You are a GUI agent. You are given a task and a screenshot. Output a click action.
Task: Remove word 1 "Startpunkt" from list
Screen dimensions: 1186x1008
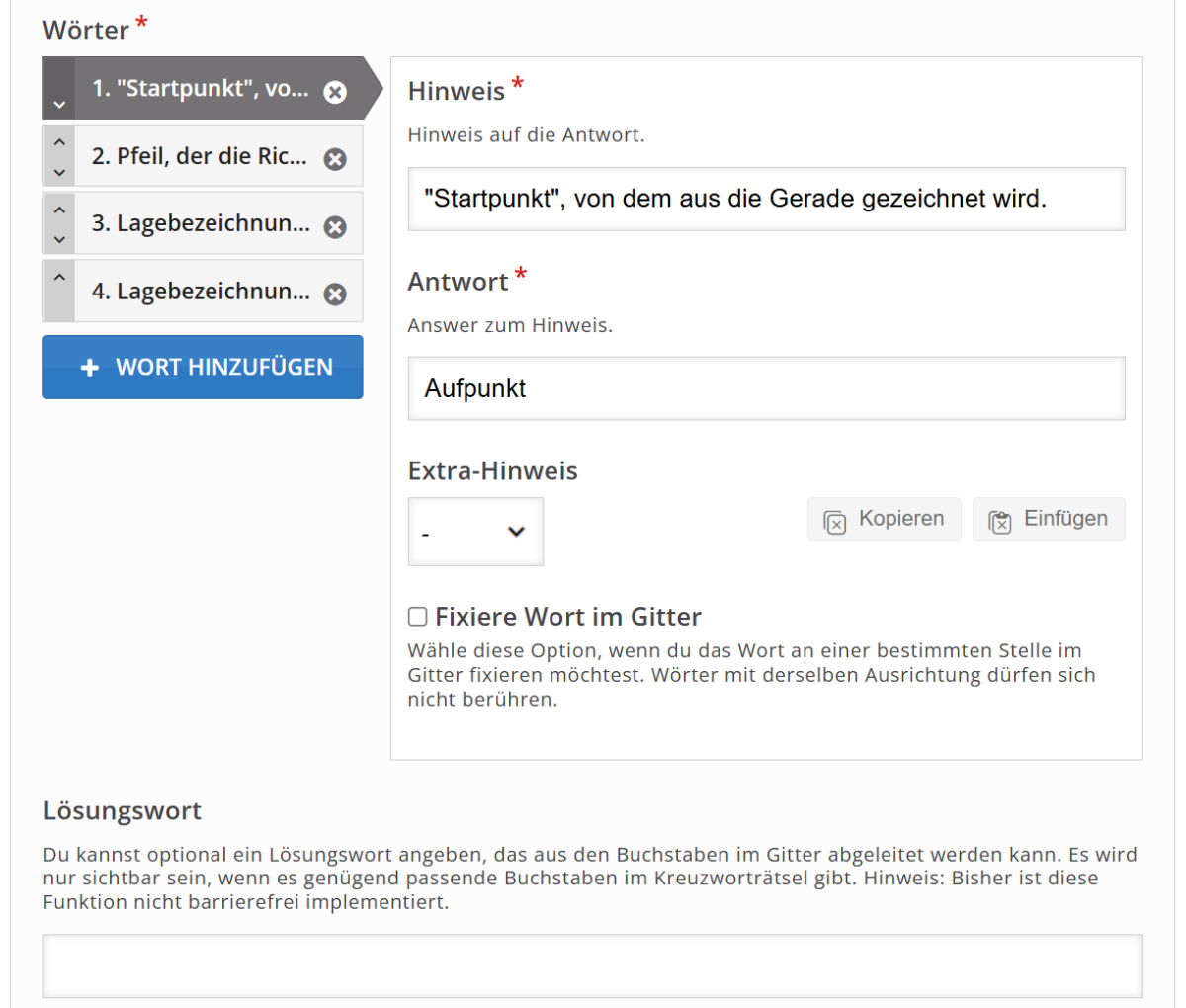[335, 92]
